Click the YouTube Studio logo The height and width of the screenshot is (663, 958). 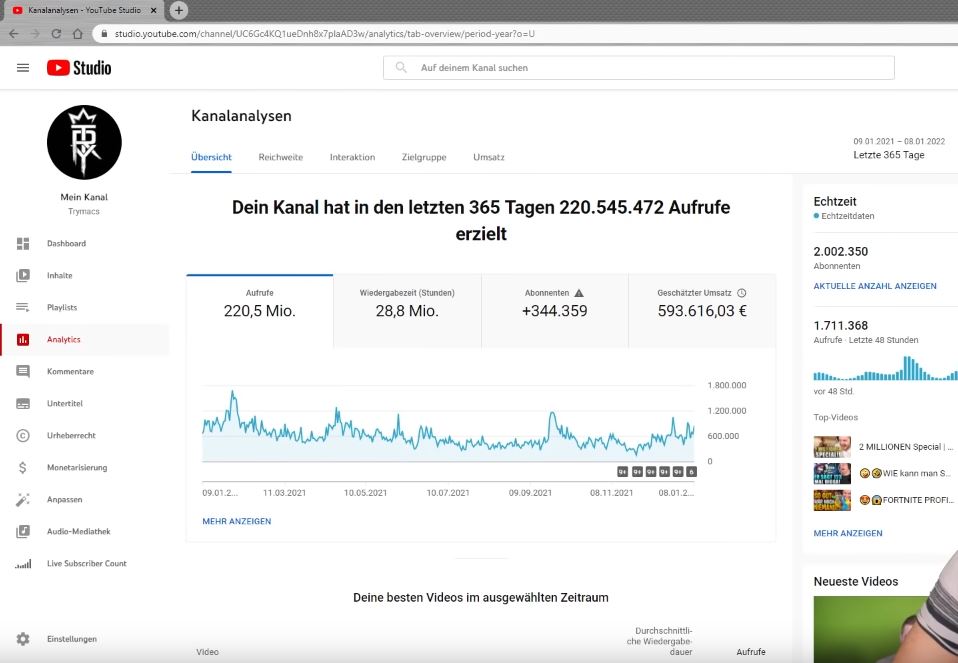pyautogui.click(x=80, y=67)
